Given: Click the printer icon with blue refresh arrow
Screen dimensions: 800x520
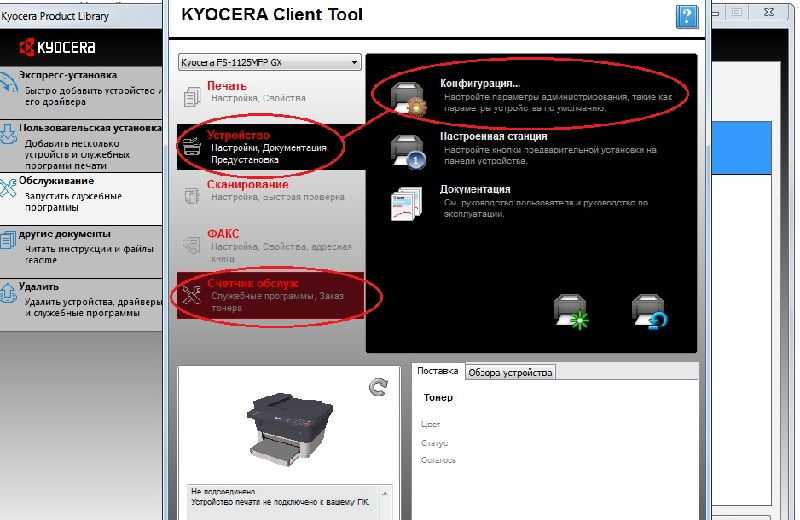Looking at the screenshot, I should click(x=649, y=312).
